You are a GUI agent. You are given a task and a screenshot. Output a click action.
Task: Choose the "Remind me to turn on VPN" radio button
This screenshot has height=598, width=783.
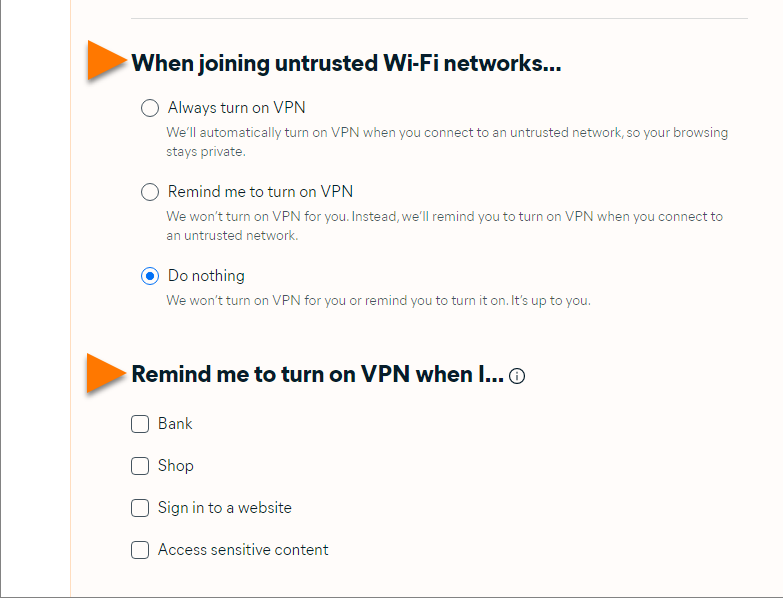point(150,192)
